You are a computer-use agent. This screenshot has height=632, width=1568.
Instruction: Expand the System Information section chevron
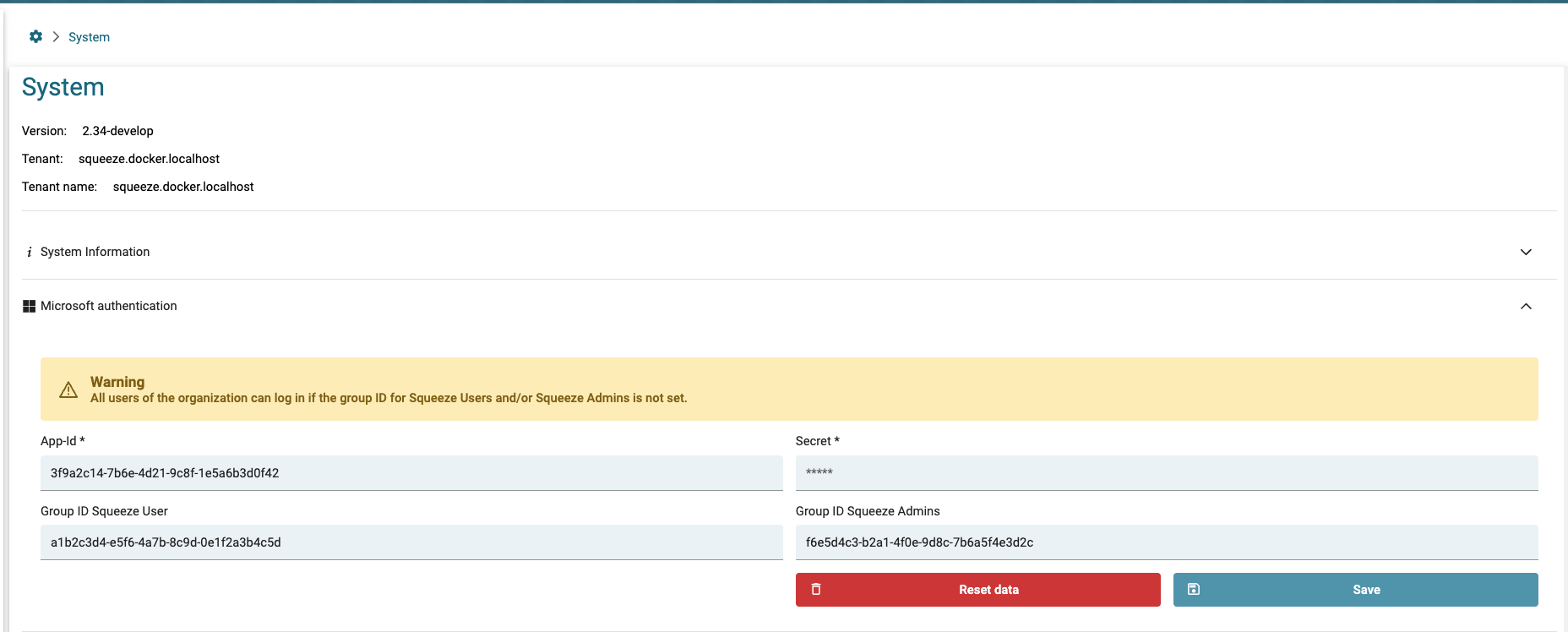pyautogui.click(x=1526, y=252)
